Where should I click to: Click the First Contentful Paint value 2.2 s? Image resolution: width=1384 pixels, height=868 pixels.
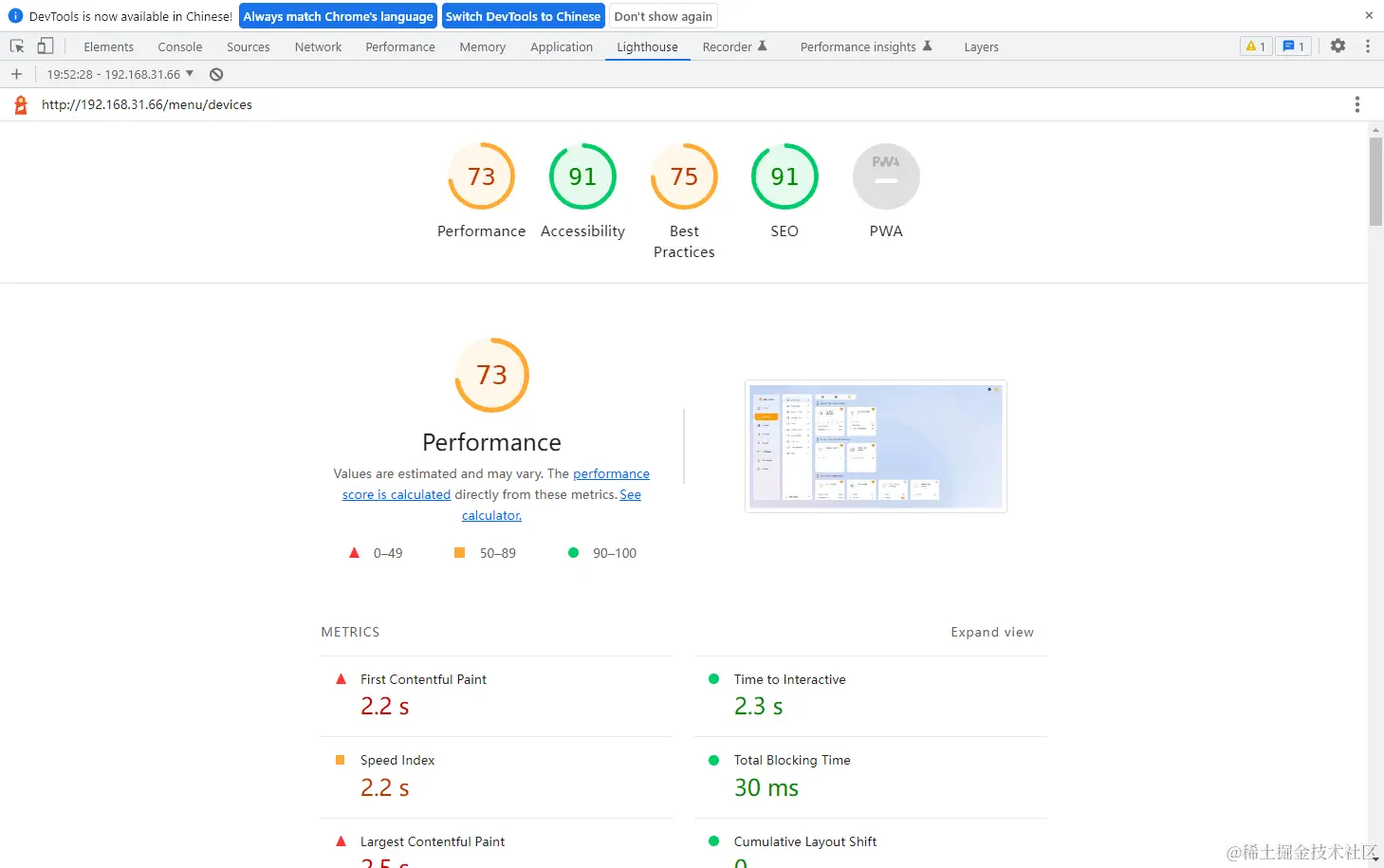(x=384, y=707)
